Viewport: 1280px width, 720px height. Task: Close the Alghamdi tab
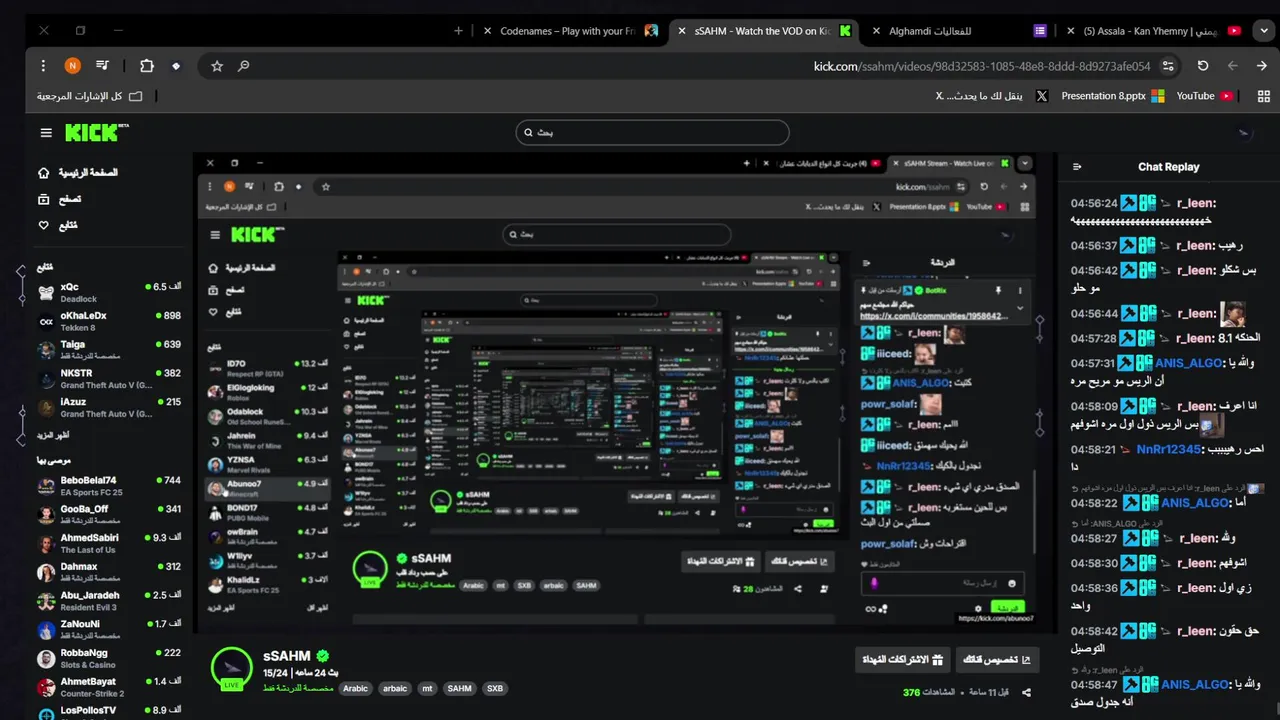(876, 31)
